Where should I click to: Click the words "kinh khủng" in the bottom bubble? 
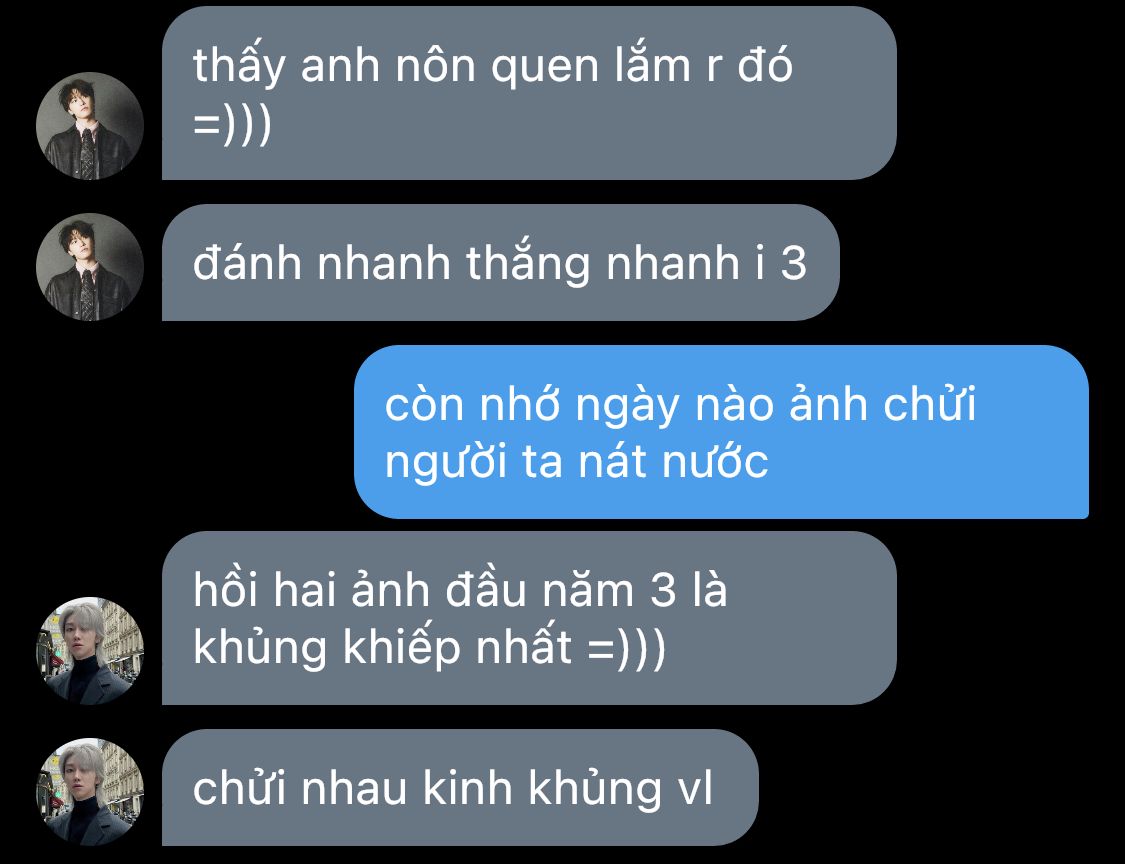pyautogui.click(x=542, y=790)
